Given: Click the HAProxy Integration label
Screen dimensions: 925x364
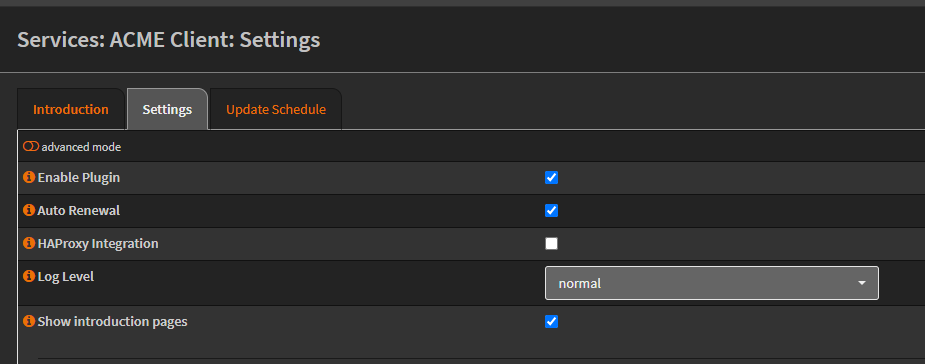Looking at the screenshot, I should (98, 243).
